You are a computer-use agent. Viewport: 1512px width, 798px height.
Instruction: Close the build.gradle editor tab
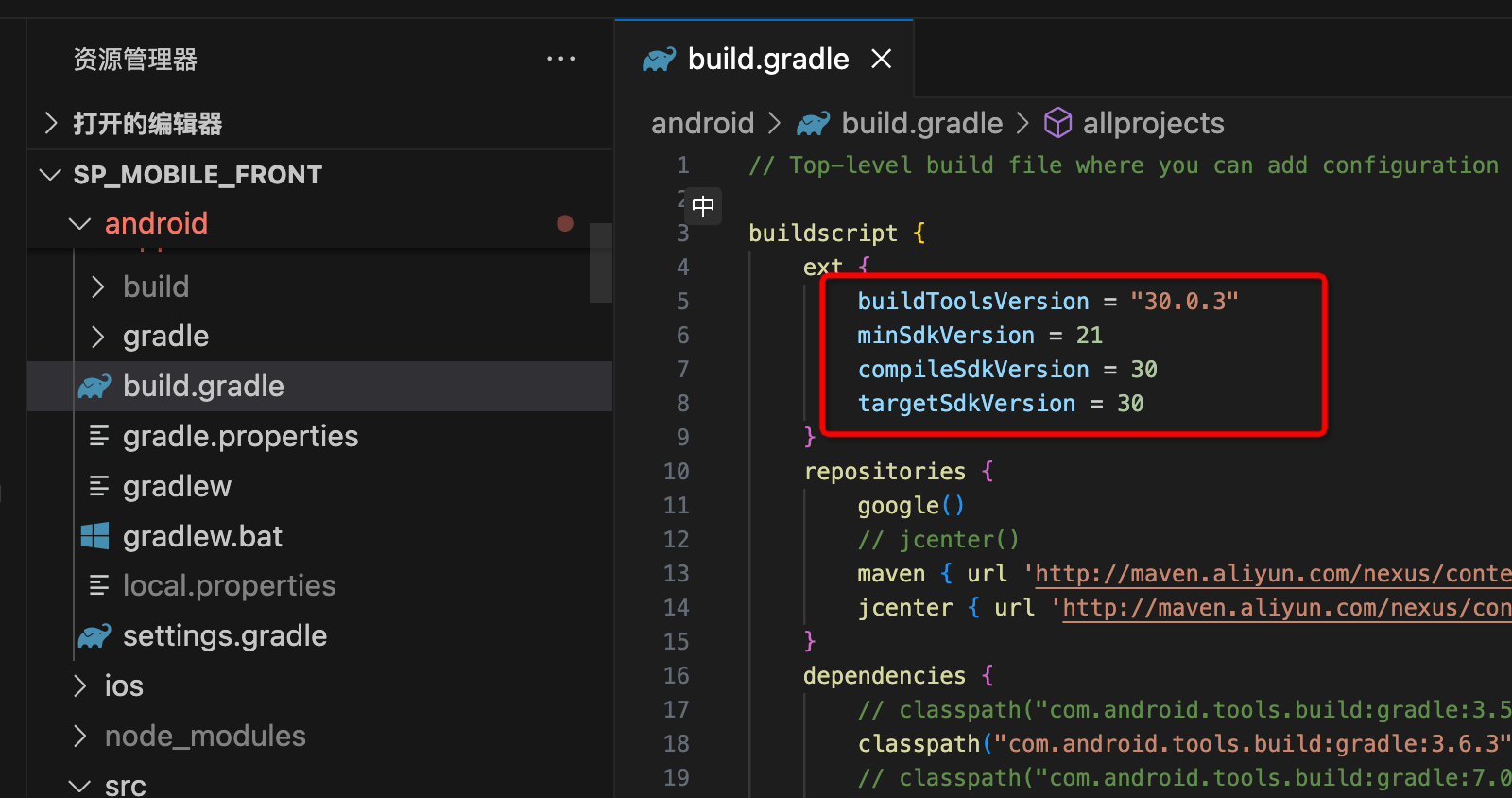(x=881, y=59)
